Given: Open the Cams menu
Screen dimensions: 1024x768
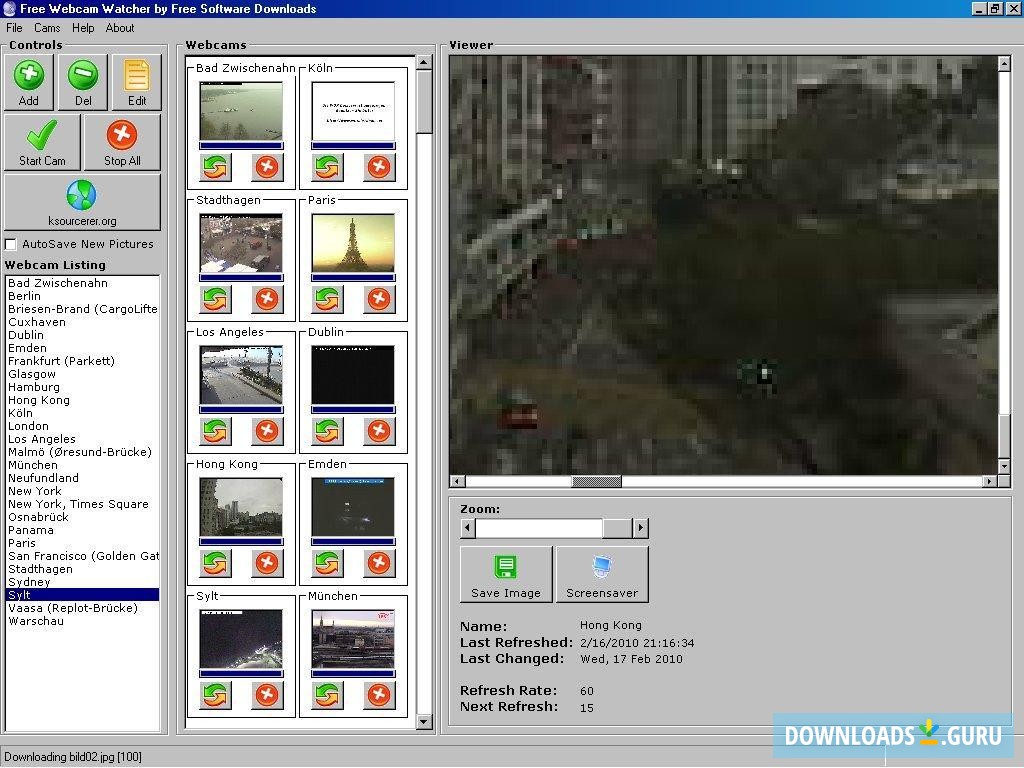Looking at the screenshot, I should pyautogui.click(x=47, y=28).
